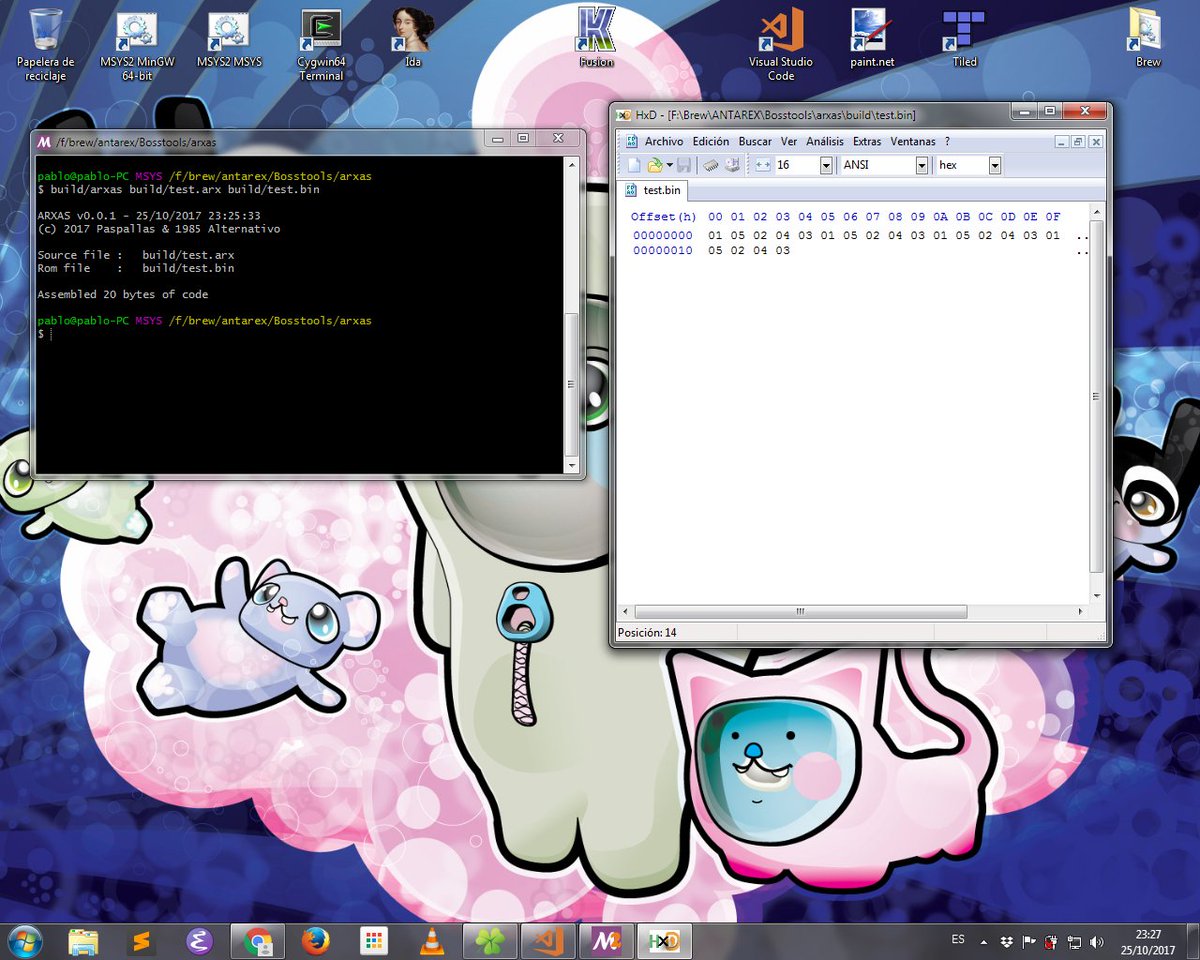1200x960 pixels.
Task: Open Google Chrome from the taskbar
Action: pyautogui.click(x=258, y=941)
